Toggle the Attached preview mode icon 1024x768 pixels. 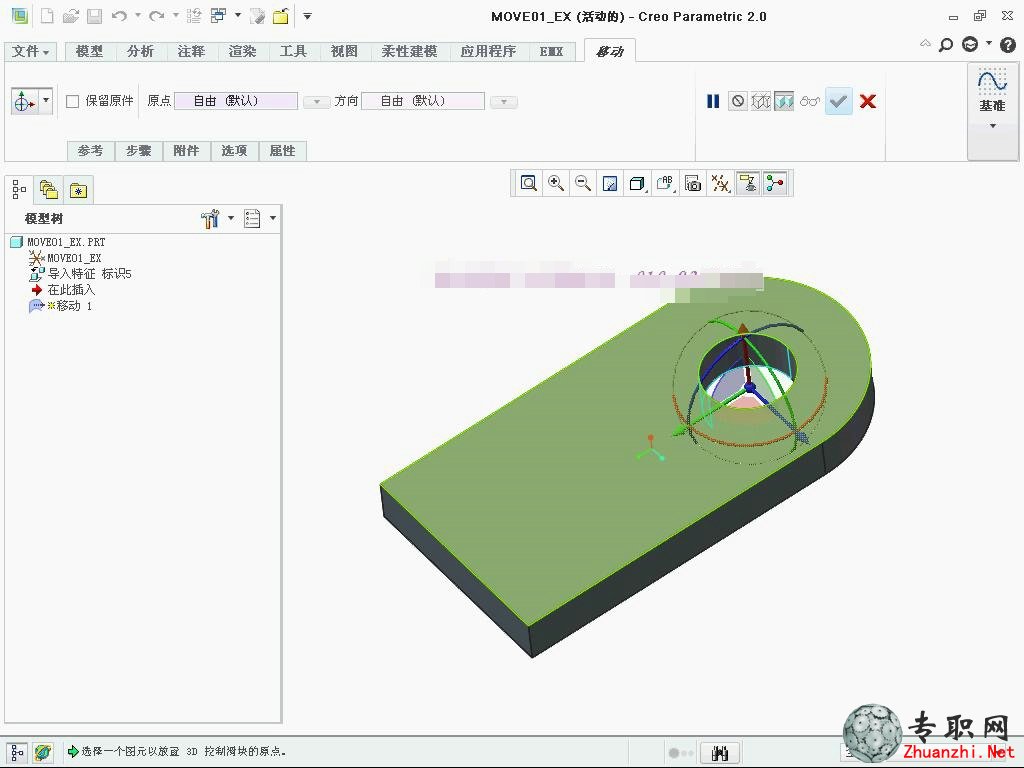(784, 101)
